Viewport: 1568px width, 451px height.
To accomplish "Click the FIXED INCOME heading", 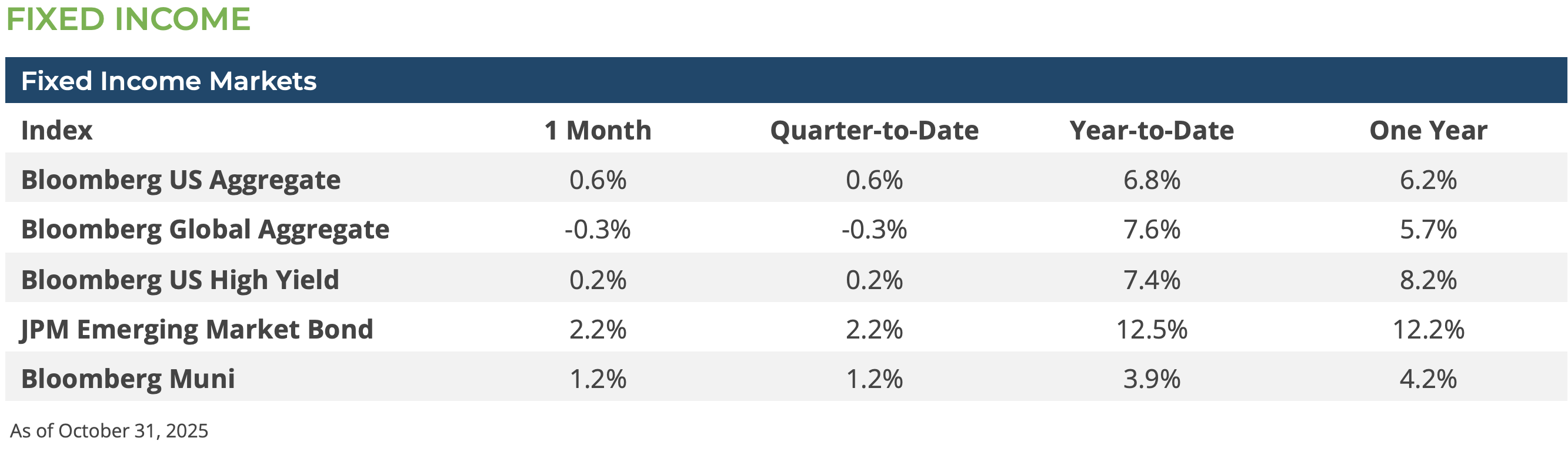I will [x=128, y=19].
